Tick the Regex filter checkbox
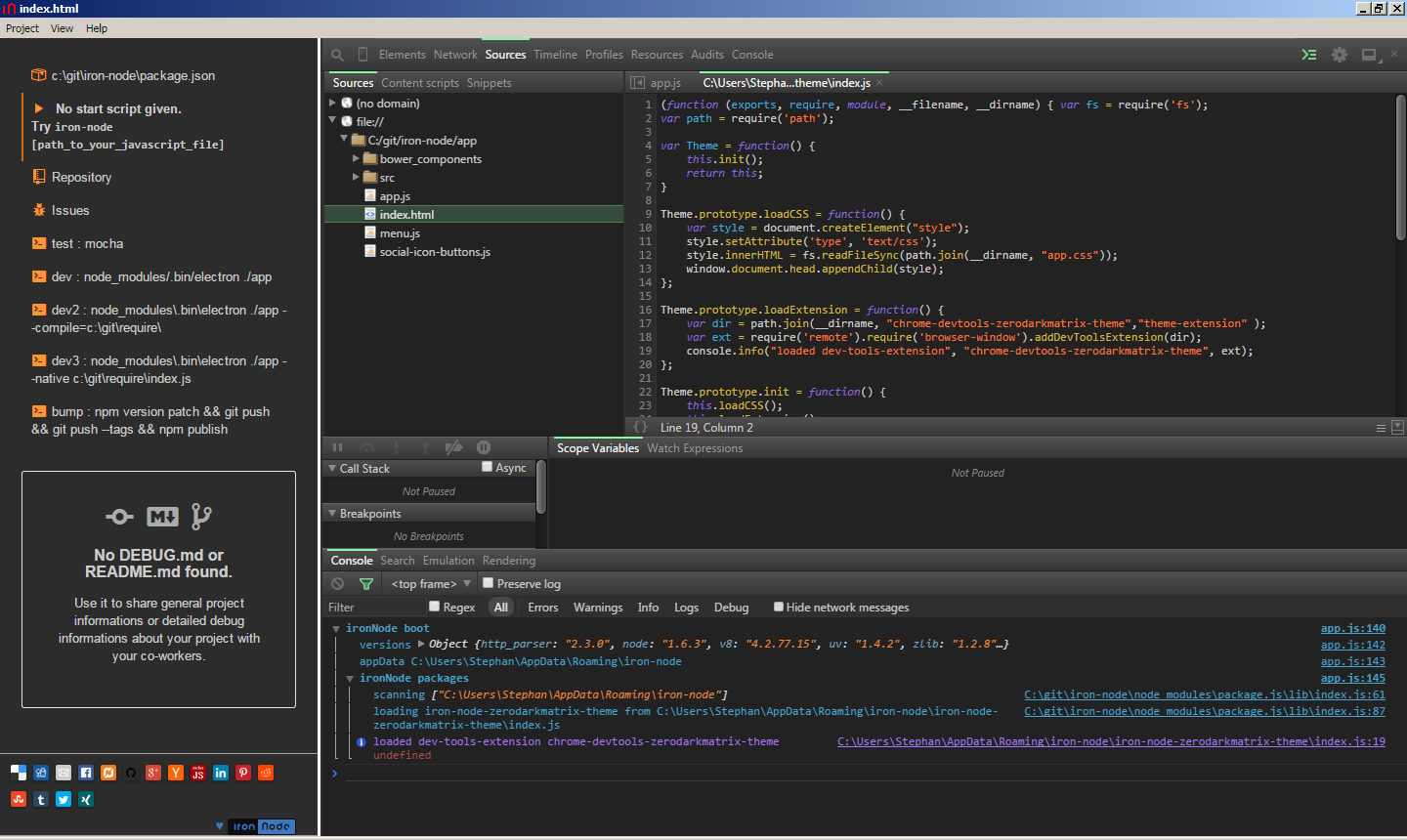The image size is (1407, 840). click(435, 607)
